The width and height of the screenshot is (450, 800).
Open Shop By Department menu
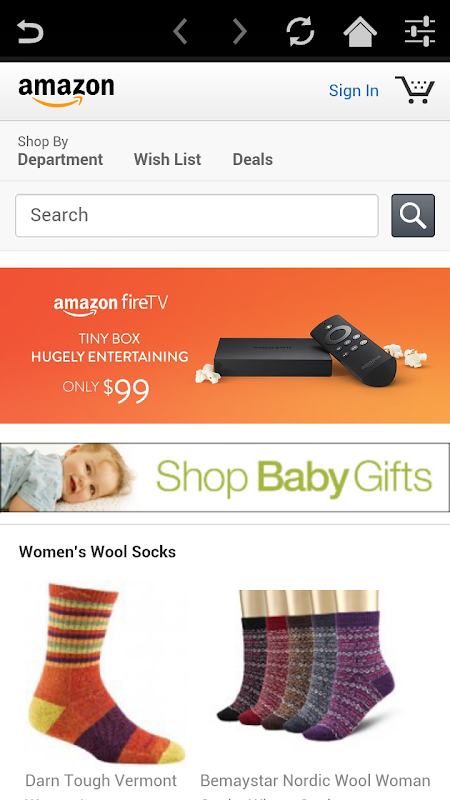tap(60, 151)
